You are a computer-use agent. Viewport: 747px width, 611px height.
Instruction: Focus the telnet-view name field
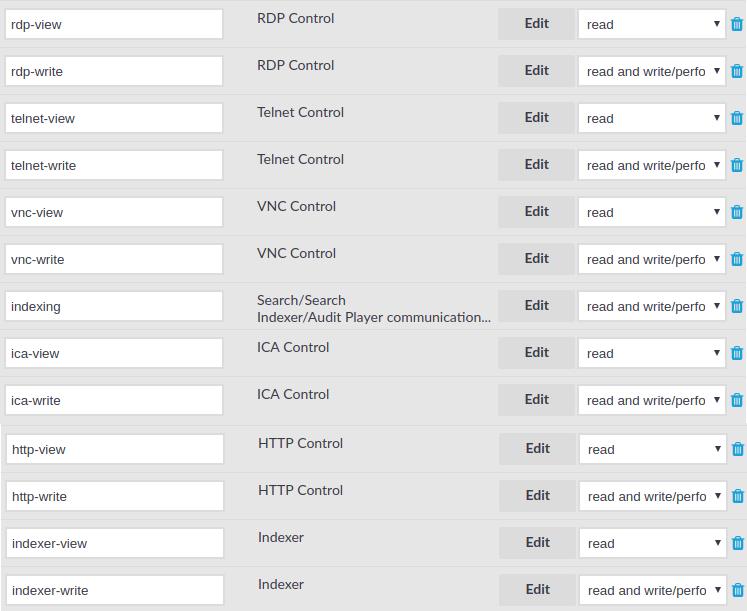(x=114, y=118)
